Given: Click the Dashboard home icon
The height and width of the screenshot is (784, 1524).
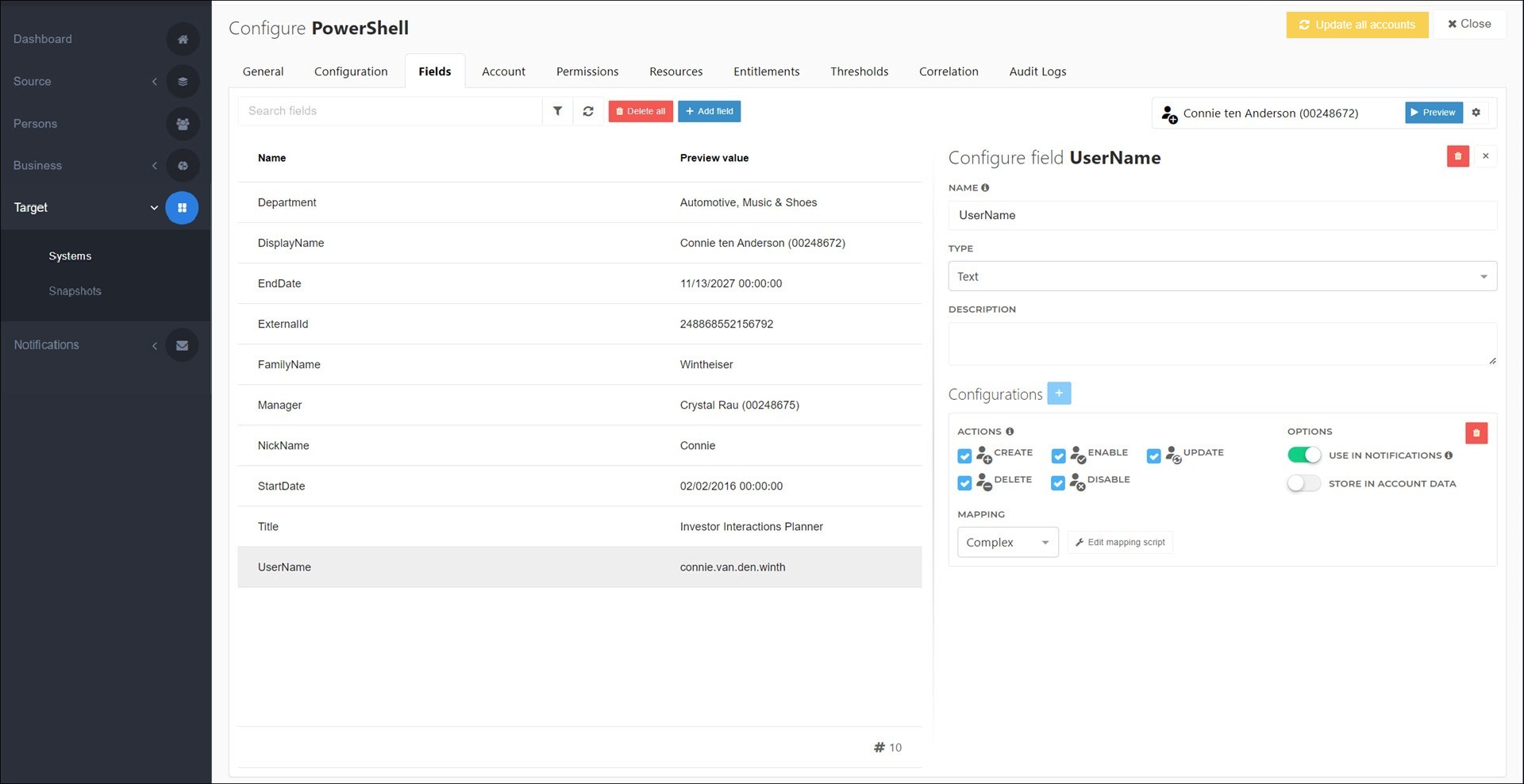Looking at the screenshot, I should pos(183,39).
